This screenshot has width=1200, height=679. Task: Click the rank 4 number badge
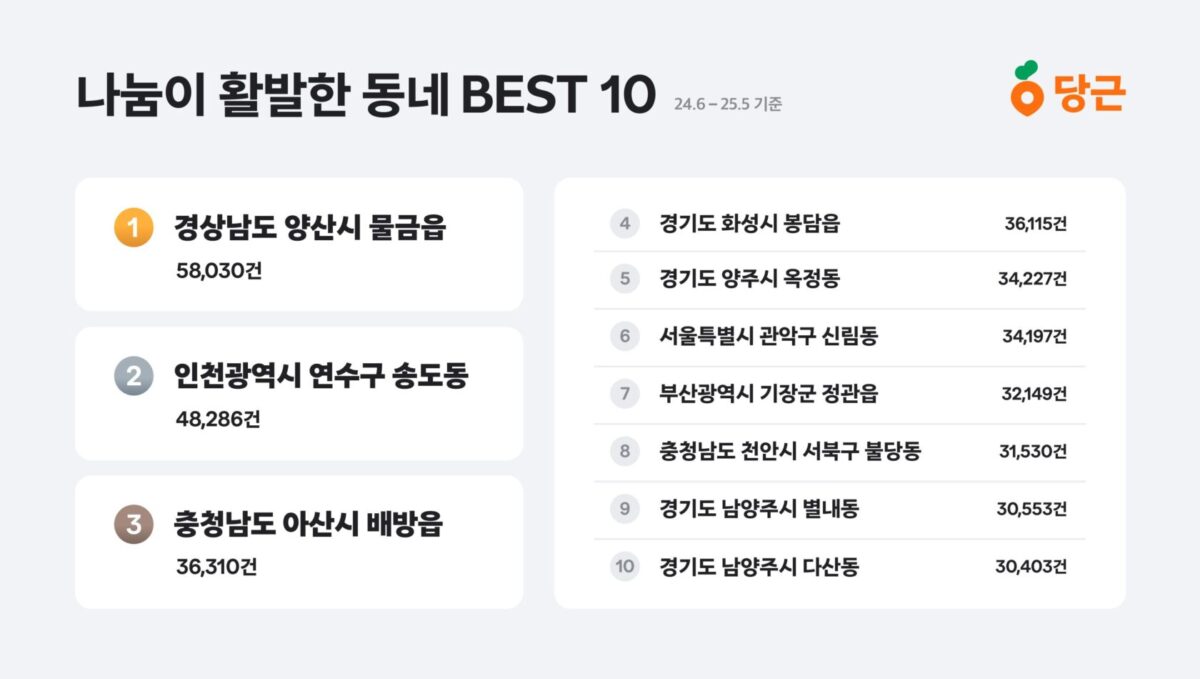click(x=625, y=223)
